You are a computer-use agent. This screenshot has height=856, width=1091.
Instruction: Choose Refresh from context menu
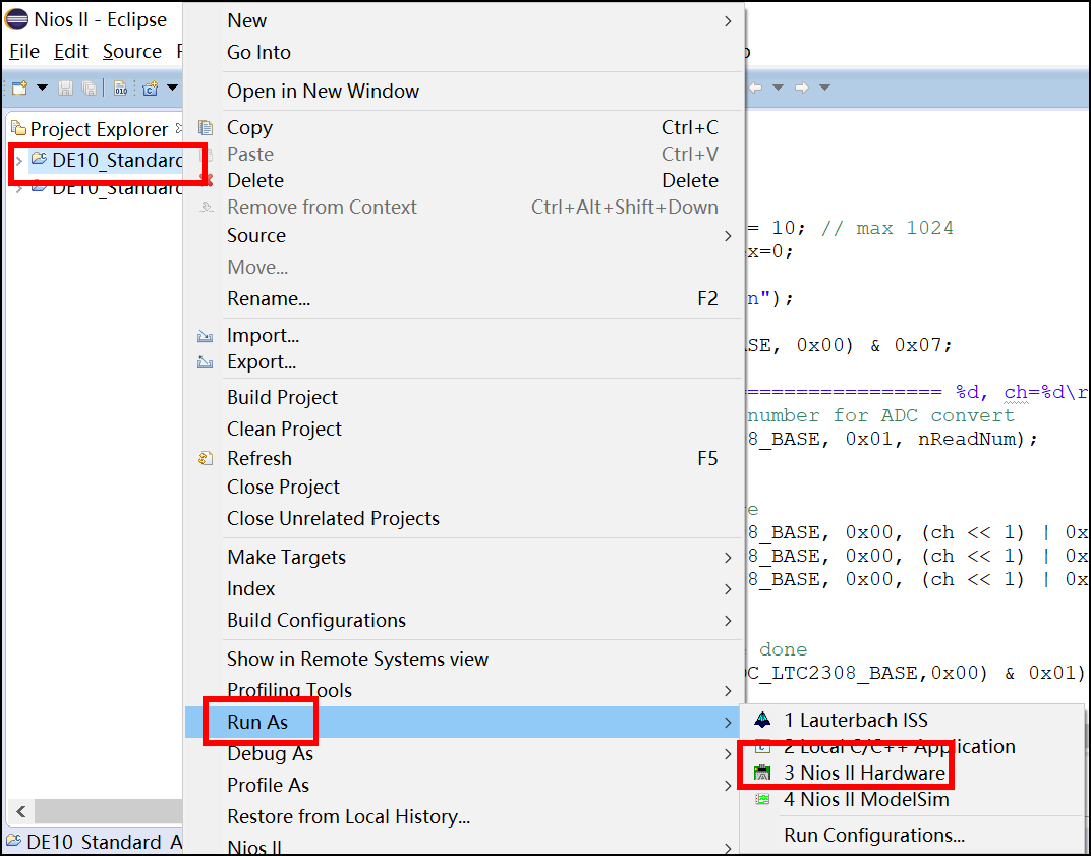pos(464,459)
